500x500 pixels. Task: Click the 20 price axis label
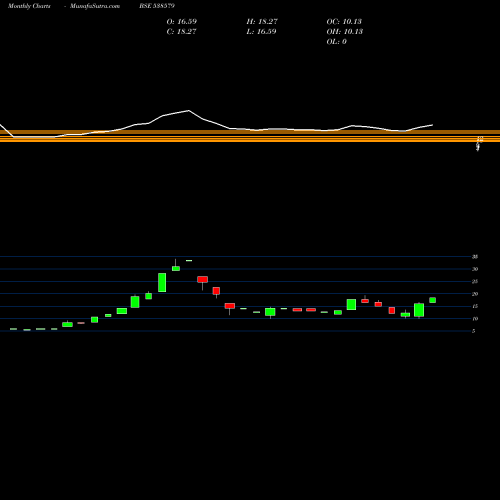click(475, 294)
